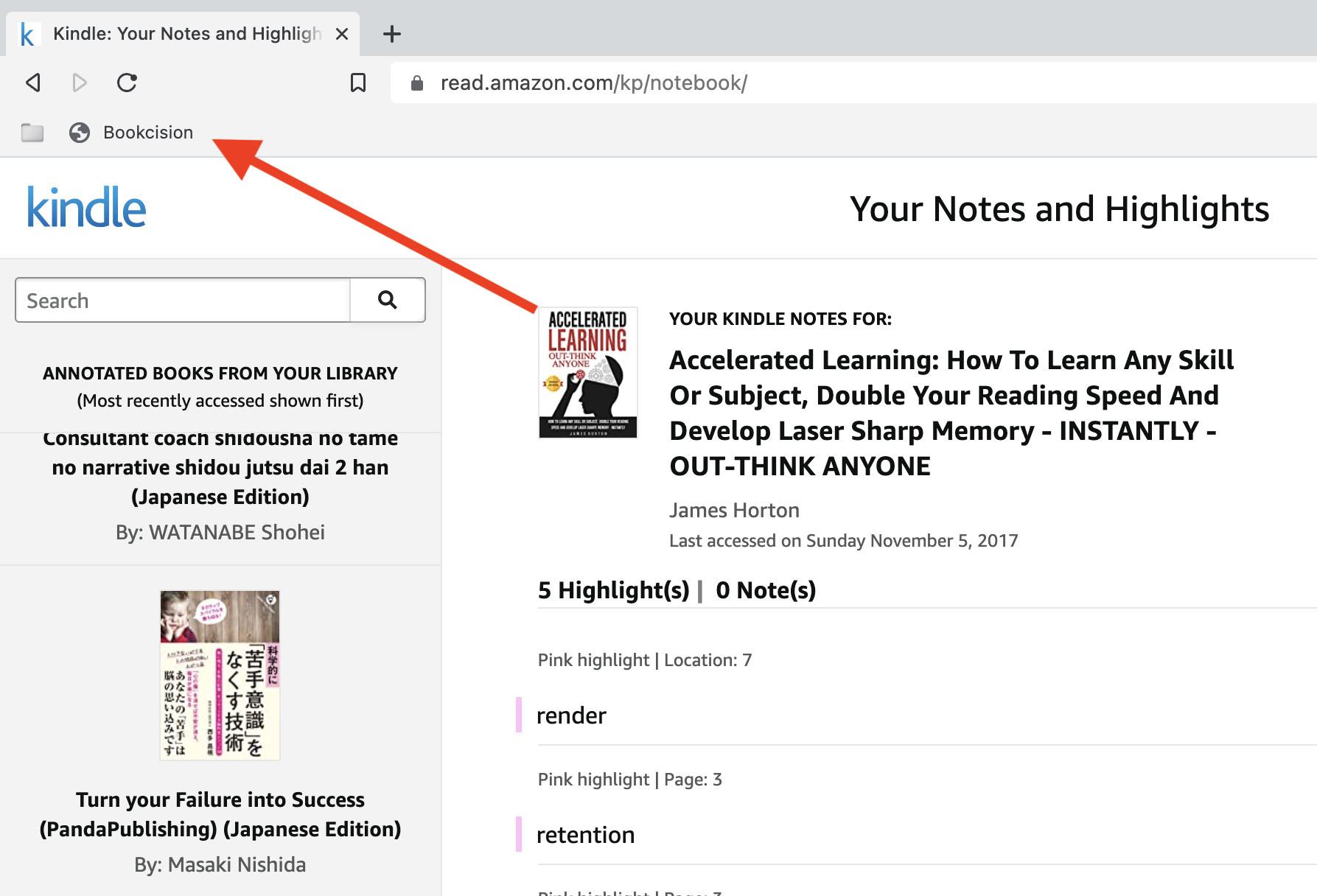Click Pink highlight Page: 3 label above retention

(x=630, y=780)
